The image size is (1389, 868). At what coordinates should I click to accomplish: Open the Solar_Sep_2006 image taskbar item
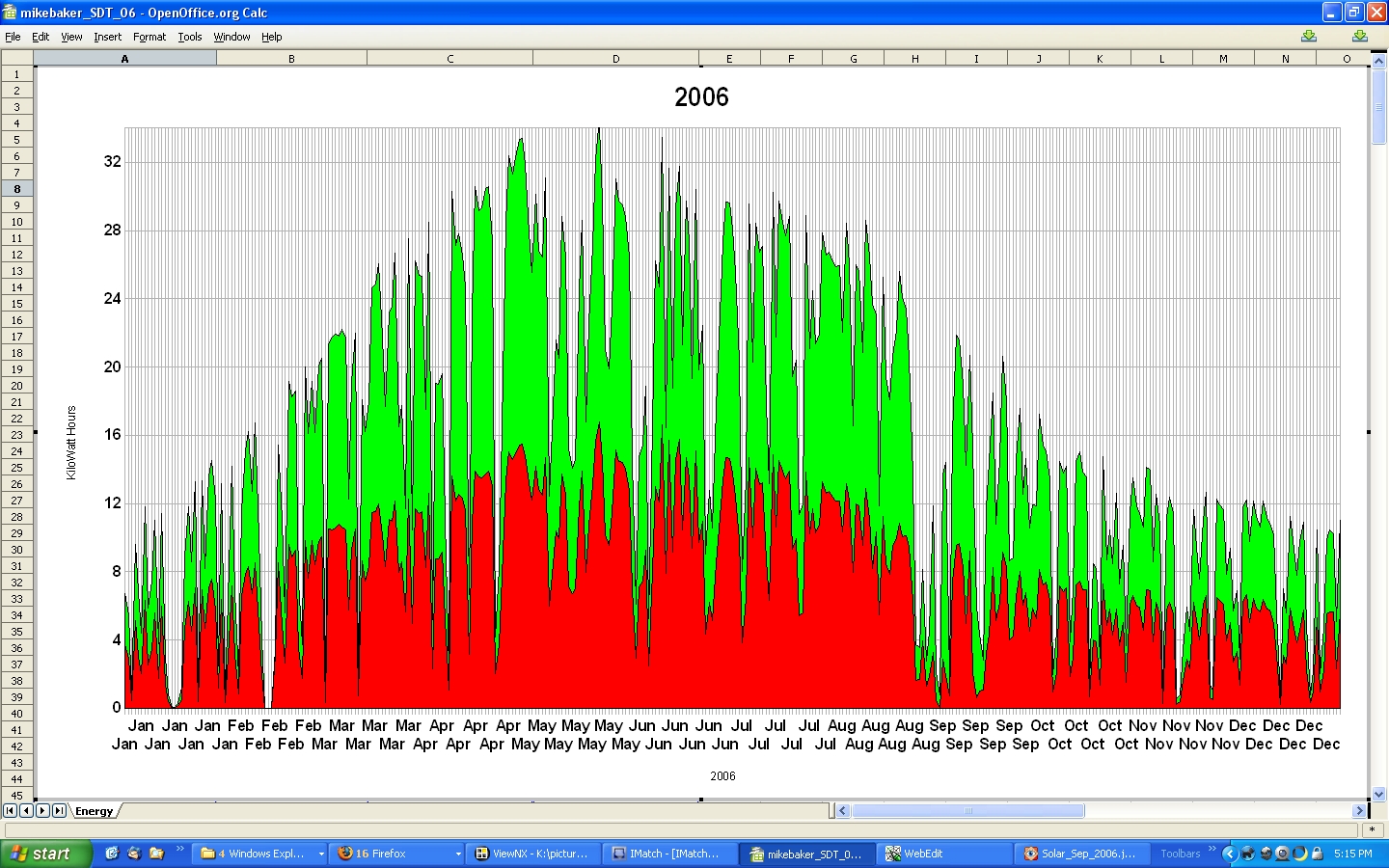[x=1080, y=854]
